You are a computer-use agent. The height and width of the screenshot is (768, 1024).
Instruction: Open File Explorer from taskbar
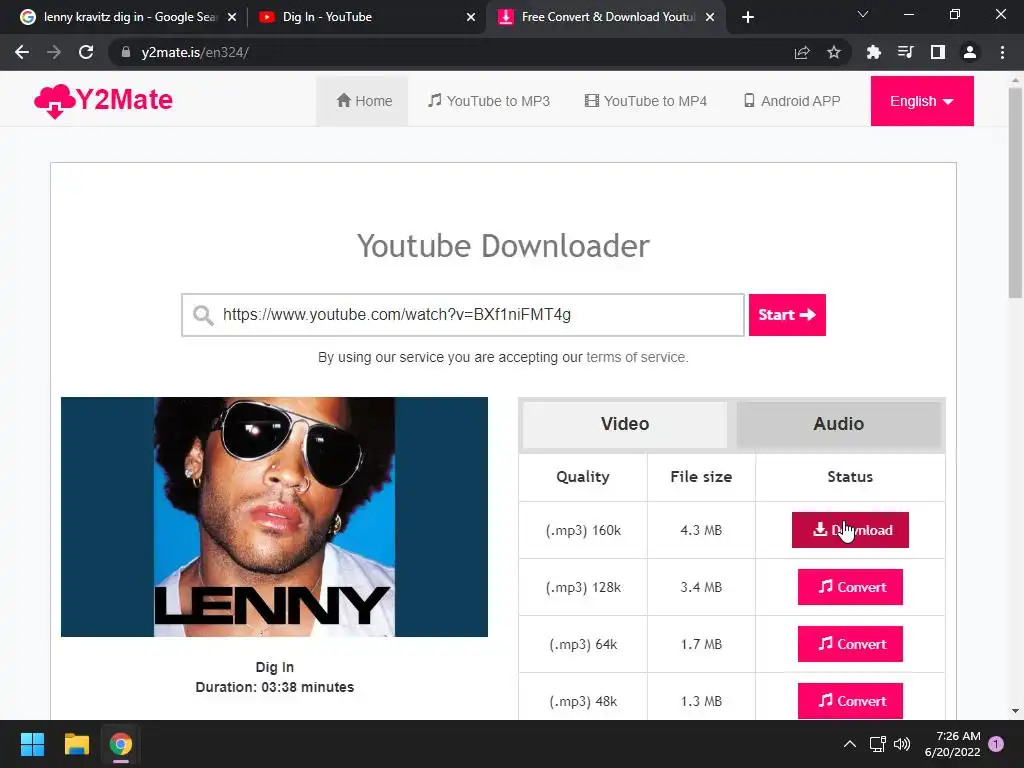(76, 744)
